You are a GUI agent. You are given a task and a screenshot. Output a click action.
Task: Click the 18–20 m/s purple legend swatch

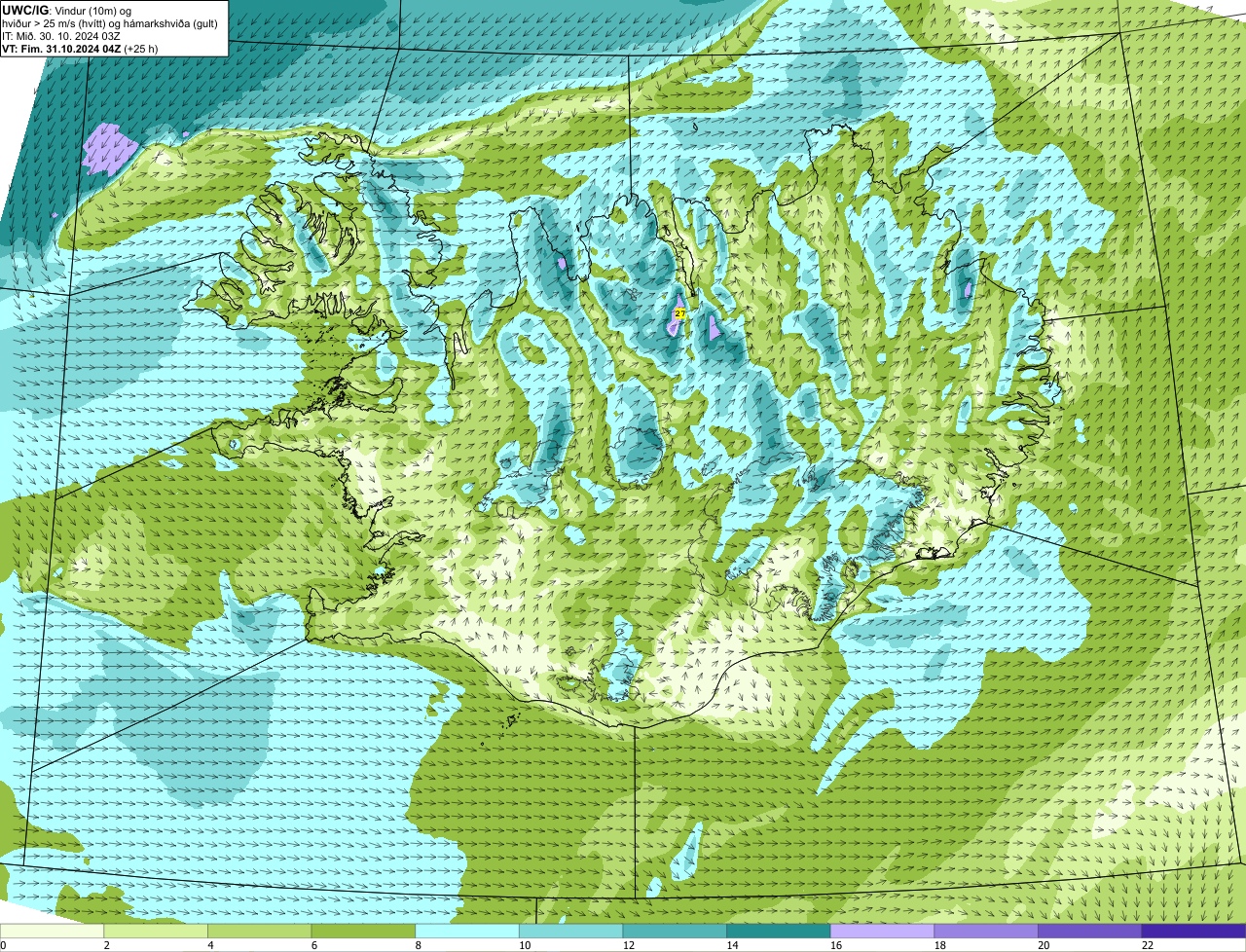[x=986, y=931]
